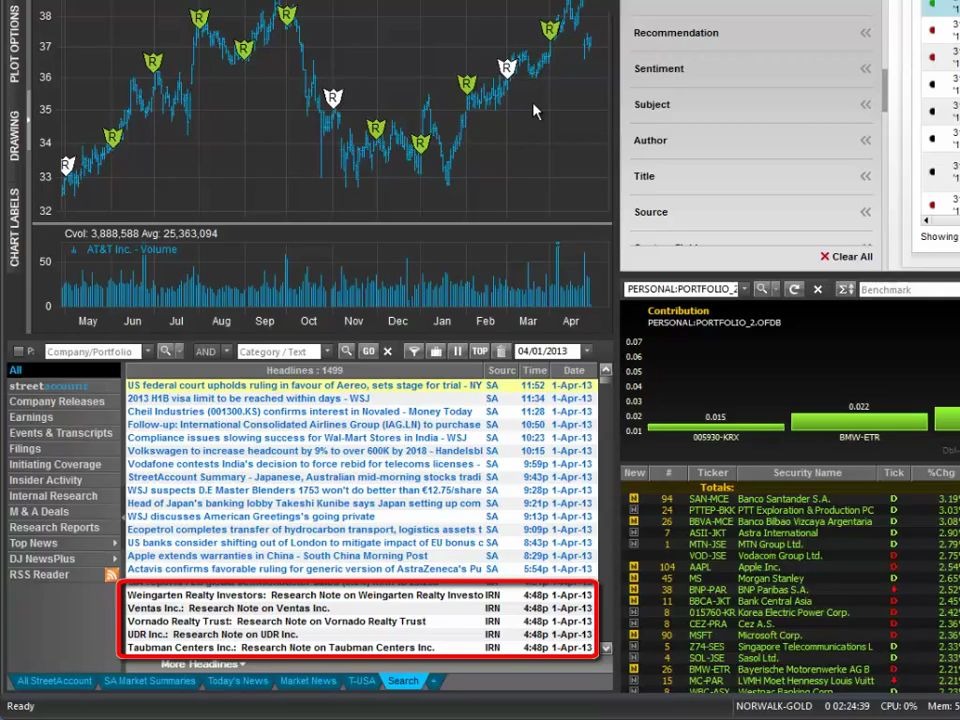Click the portfolio lookup magnifier icon
Screen dimensions: 960x720
(761, 288)
